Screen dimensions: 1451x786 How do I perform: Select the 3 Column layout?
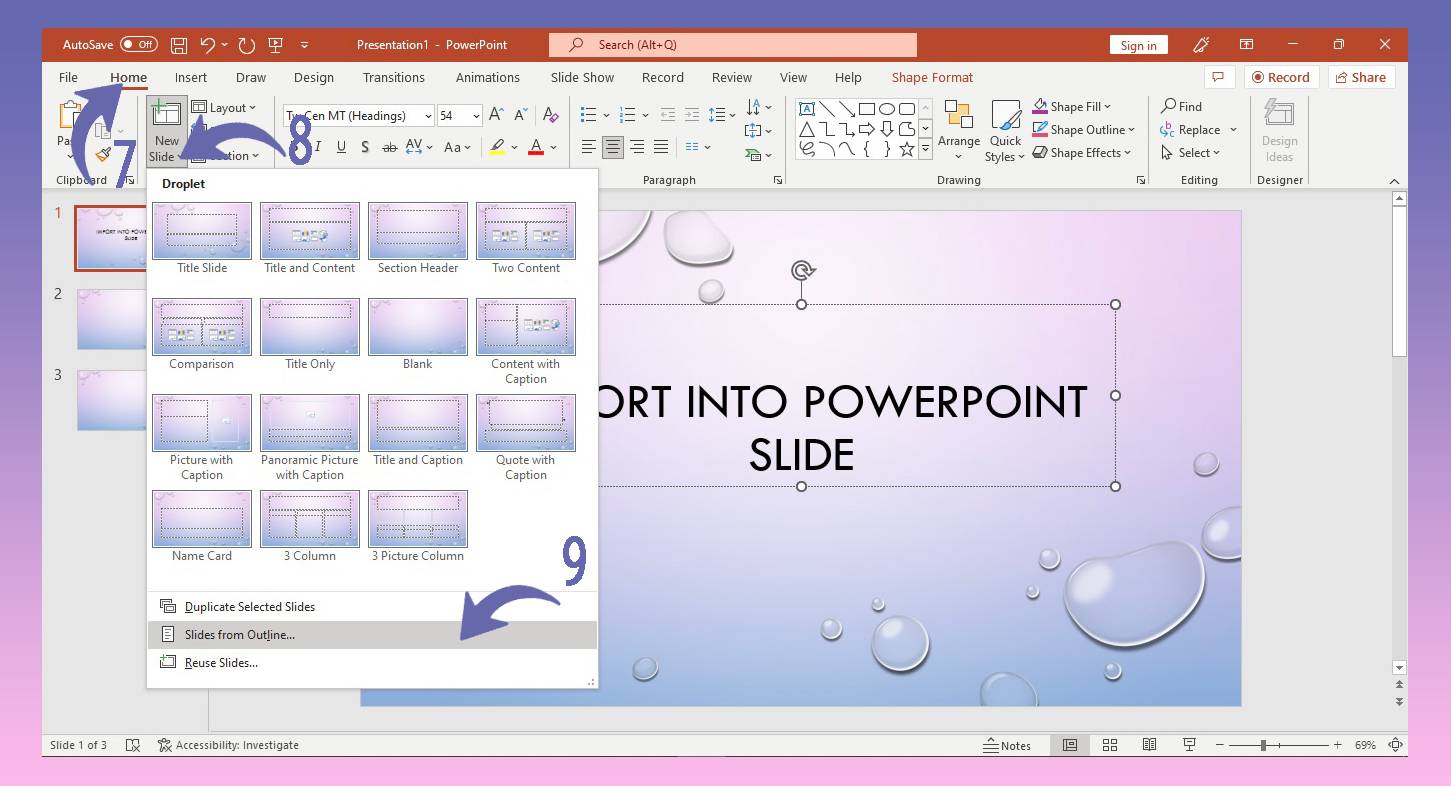(x=310, y=527)
